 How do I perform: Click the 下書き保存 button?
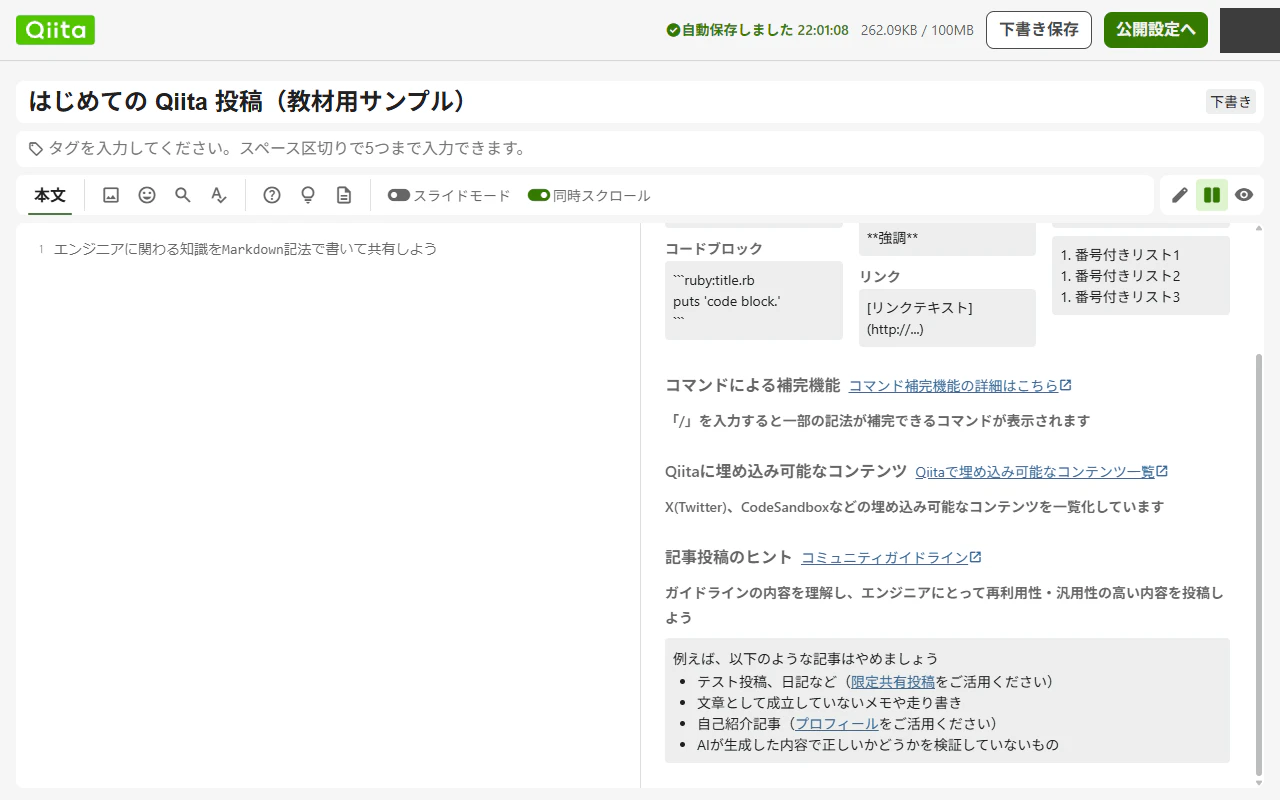[1039, 30]
